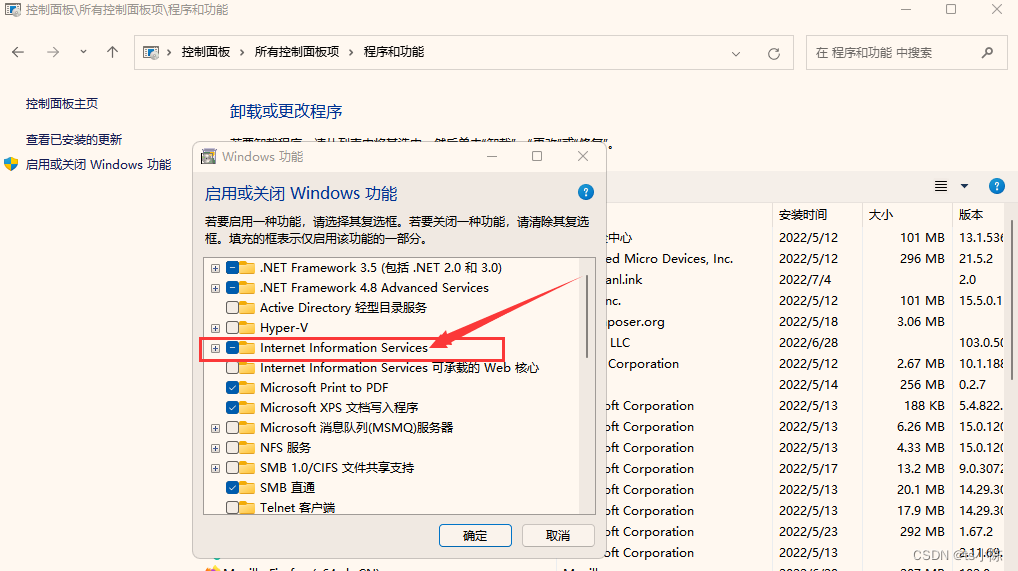Image resolution: width=1018 pixels, height=571 pixels.
Task: Click the Windows 功能 title bar icon
Action: coord(208,157)
